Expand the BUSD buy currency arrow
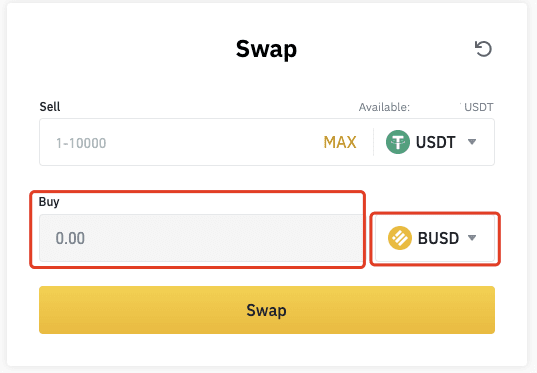The height and width of the screenshot is (373, 537). (x=472, y=237)
